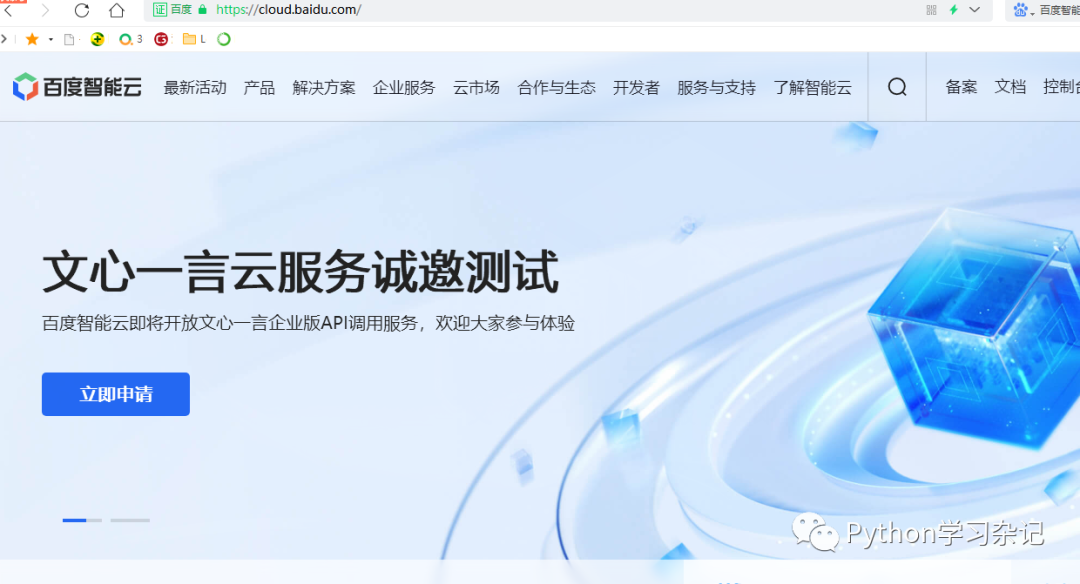Click the site search magnifier icon
The image size is (1080, 584).
point(897,87)
